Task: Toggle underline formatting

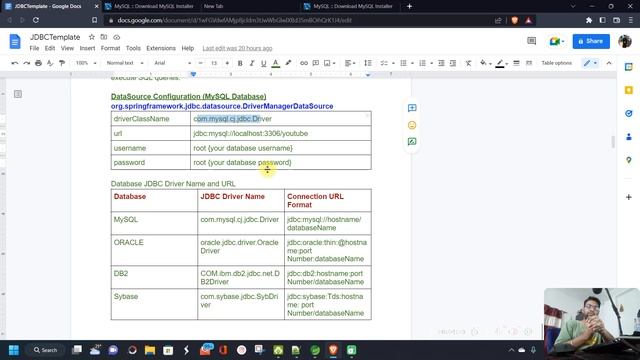Action: [x=264, y=63]
